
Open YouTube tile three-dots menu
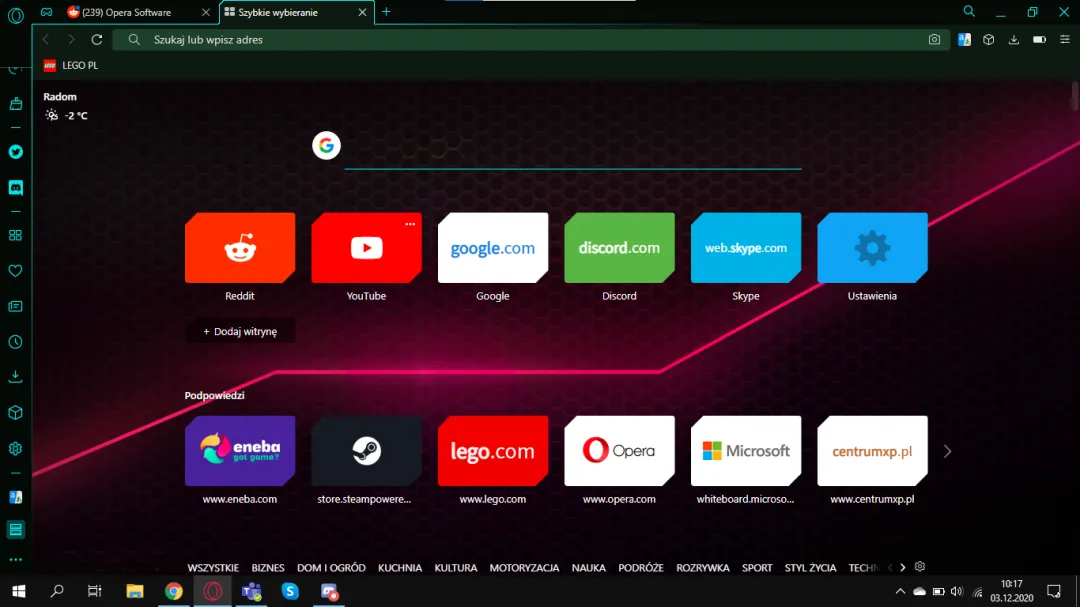coord(410,224)
